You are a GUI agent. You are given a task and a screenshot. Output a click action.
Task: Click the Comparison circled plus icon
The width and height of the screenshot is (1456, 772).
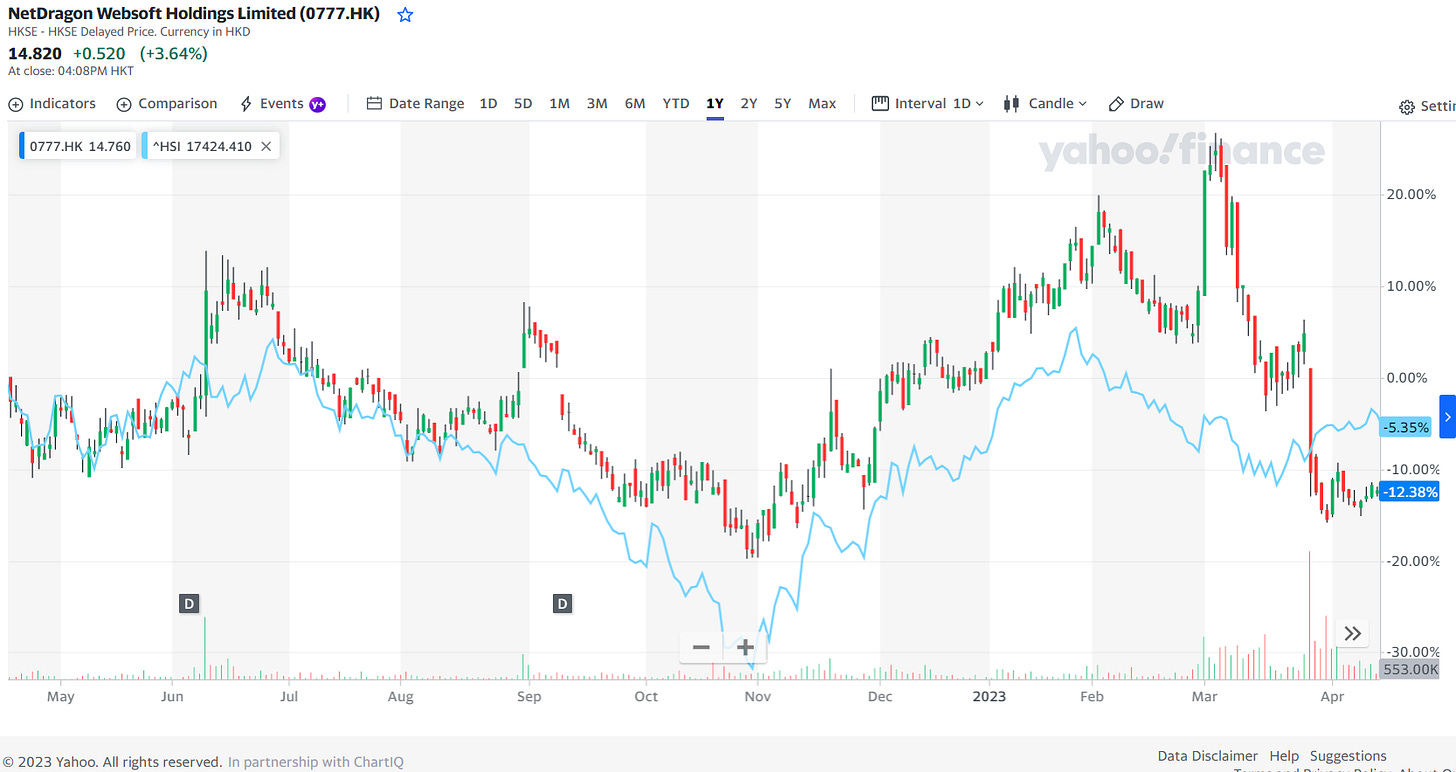tap(124, 104)
